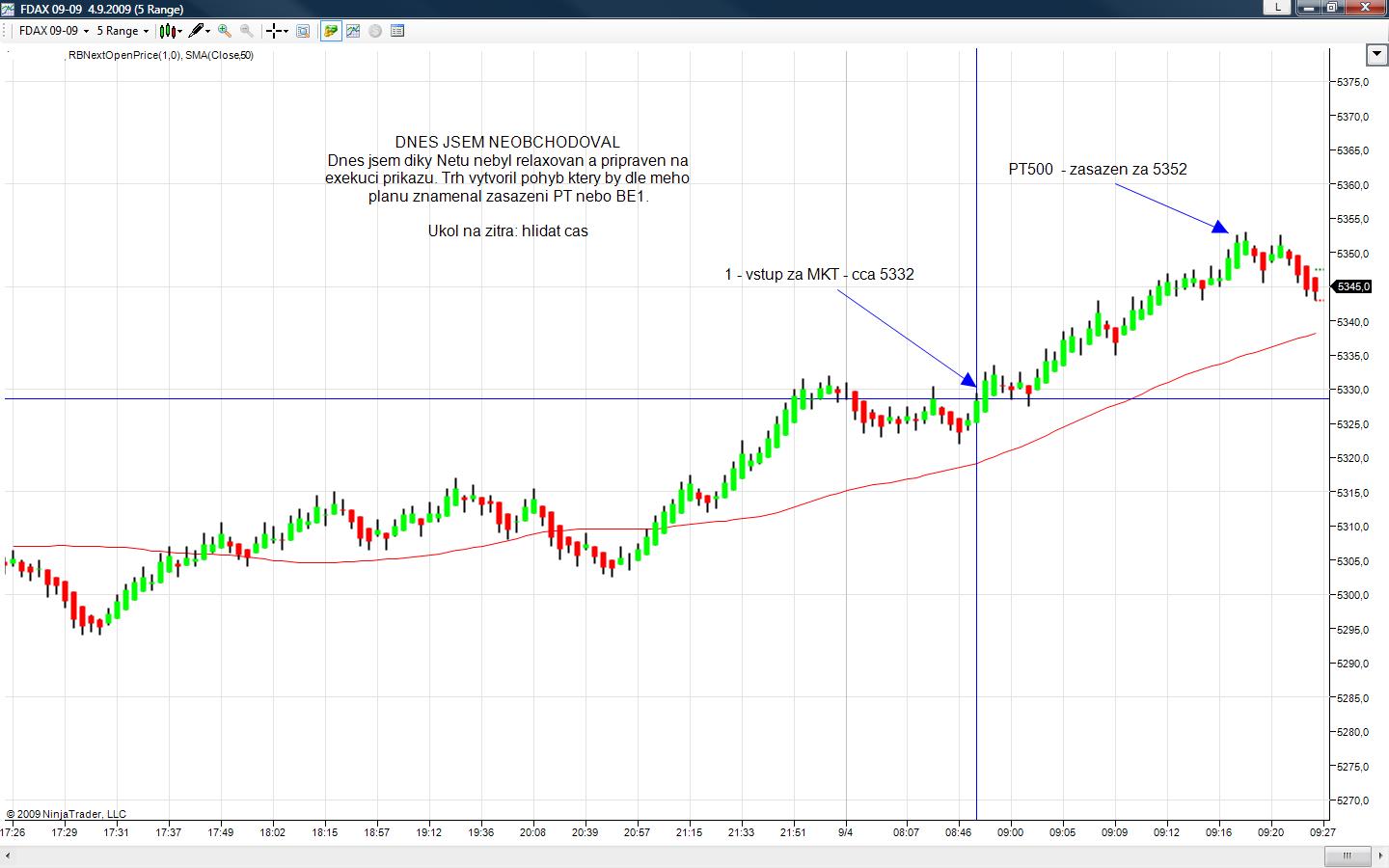Click the zoom in magnifier

point(225,31)
